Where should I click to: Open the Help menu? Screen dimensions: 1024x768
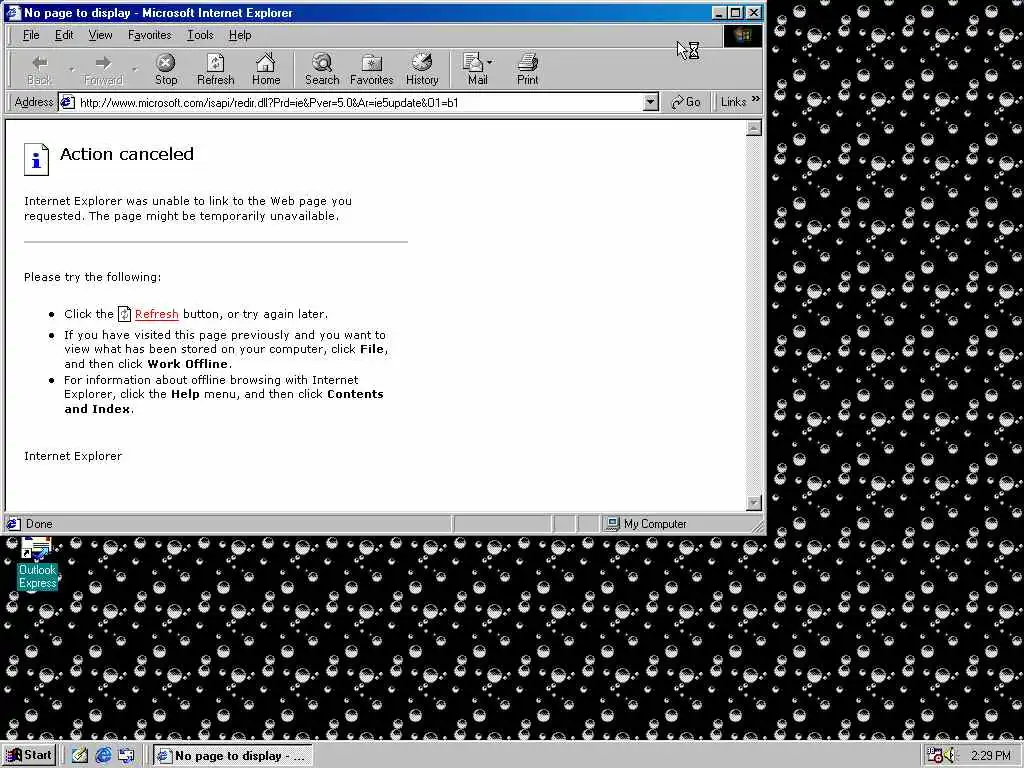coord(240,35)
